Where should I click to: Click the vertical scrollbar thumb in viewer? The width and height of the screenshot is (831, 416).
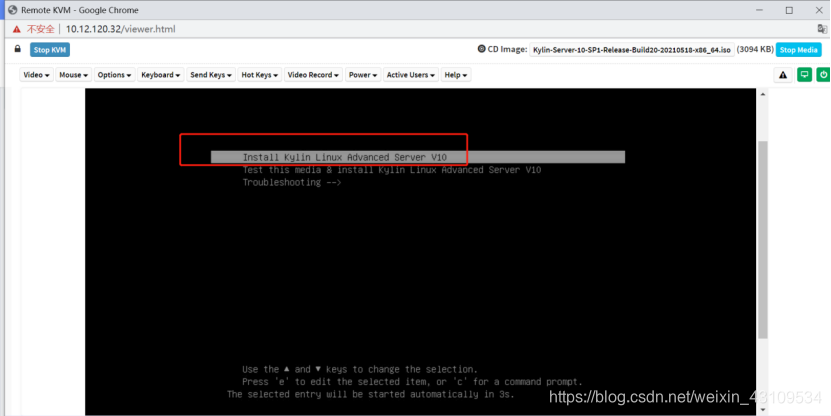[x=763, y=240]
